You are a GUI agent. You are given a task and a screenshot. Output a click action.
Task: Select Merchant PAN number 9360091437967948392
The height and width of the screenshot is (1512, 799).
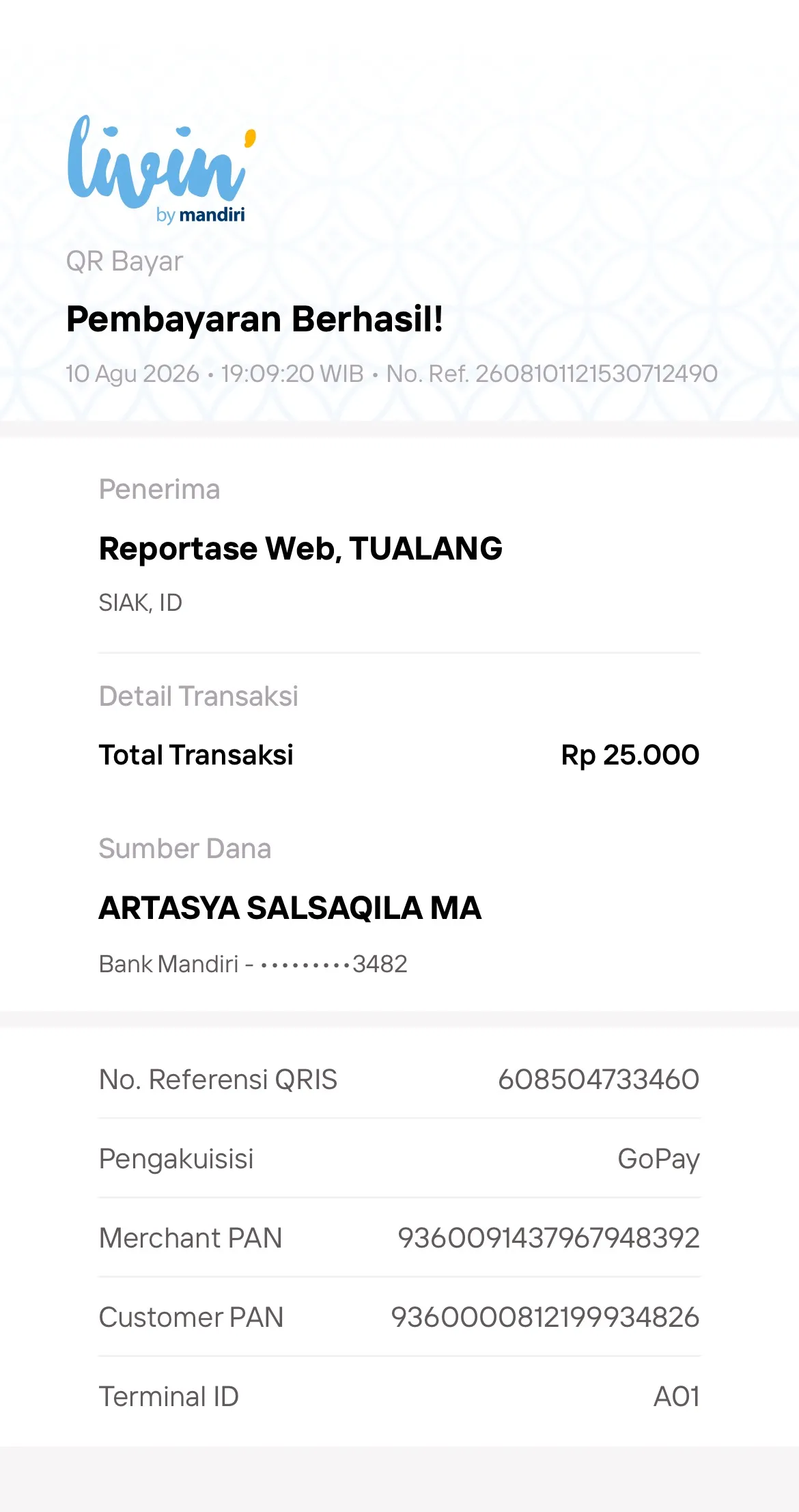pyautogui.click(x=549, y=1238)
